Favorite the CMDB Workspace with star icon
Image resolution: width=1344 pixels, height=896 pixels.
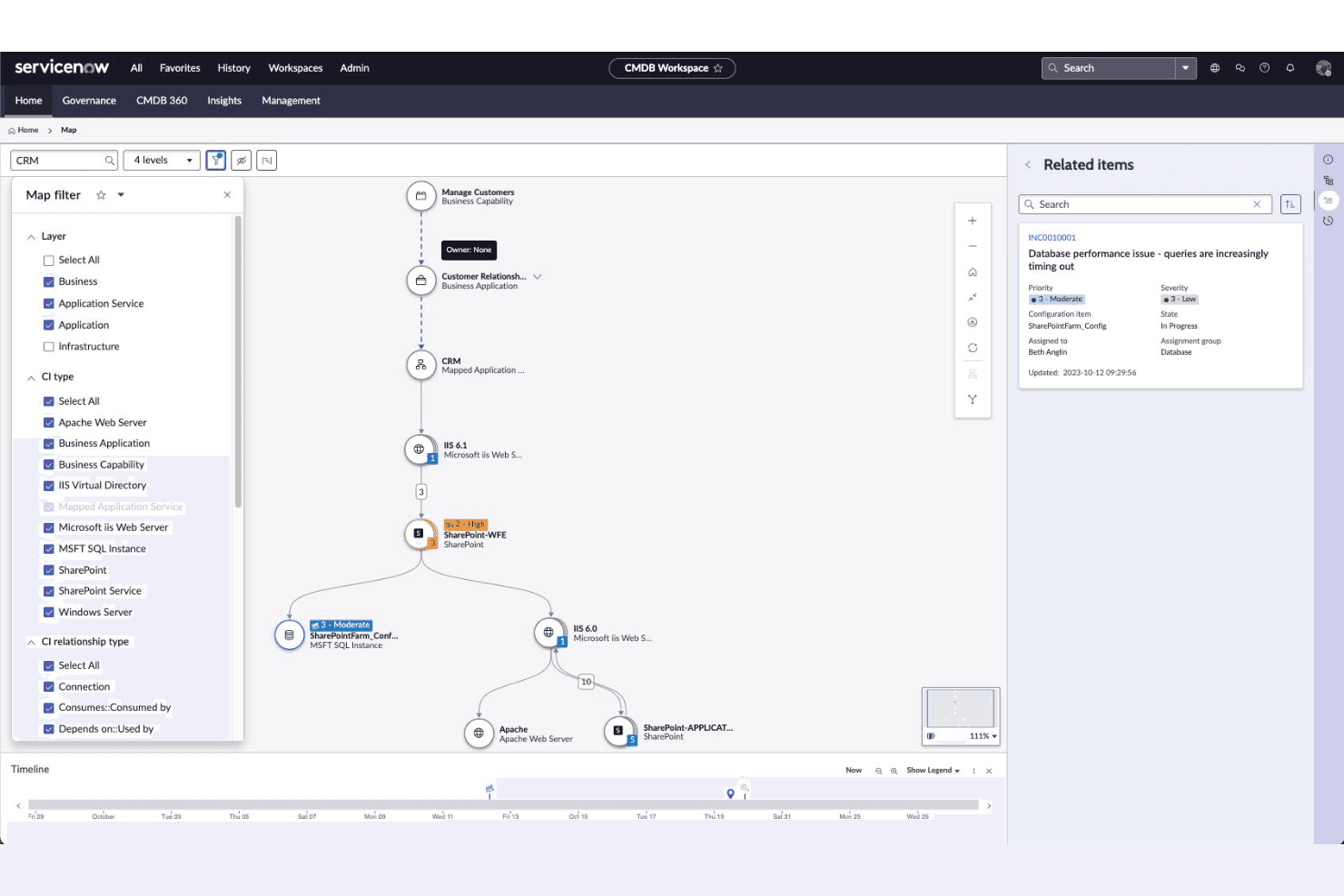click(x=718, y=68)
